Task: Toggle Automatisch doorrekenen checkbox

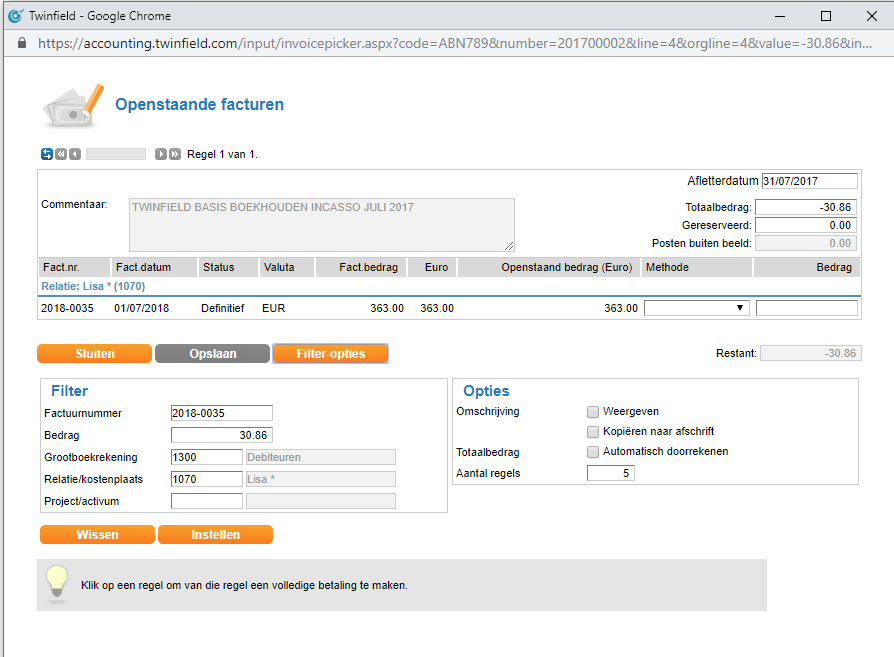Action: [593, 451]
